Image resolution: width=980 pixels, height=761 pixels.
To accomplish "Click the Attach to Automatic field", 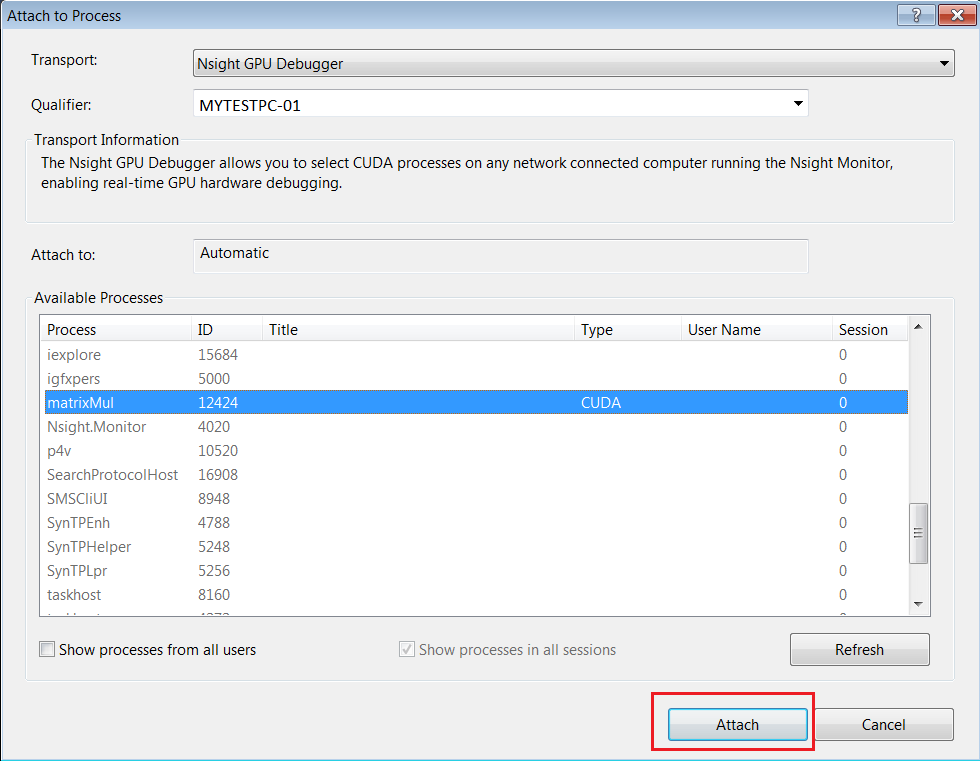I will coord(499,255).
